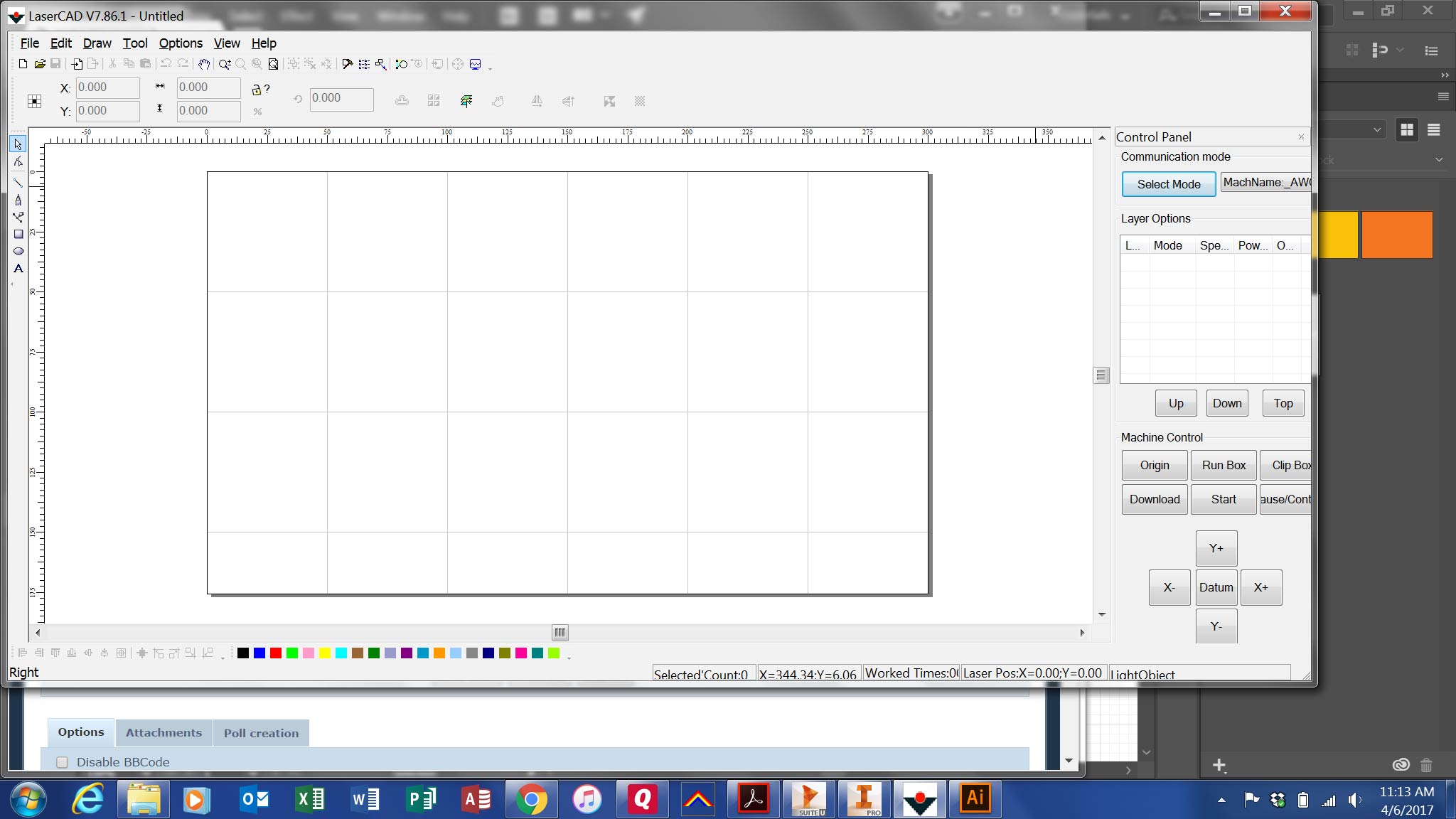Select the Pick arrow tool

(x=18, y=144)
